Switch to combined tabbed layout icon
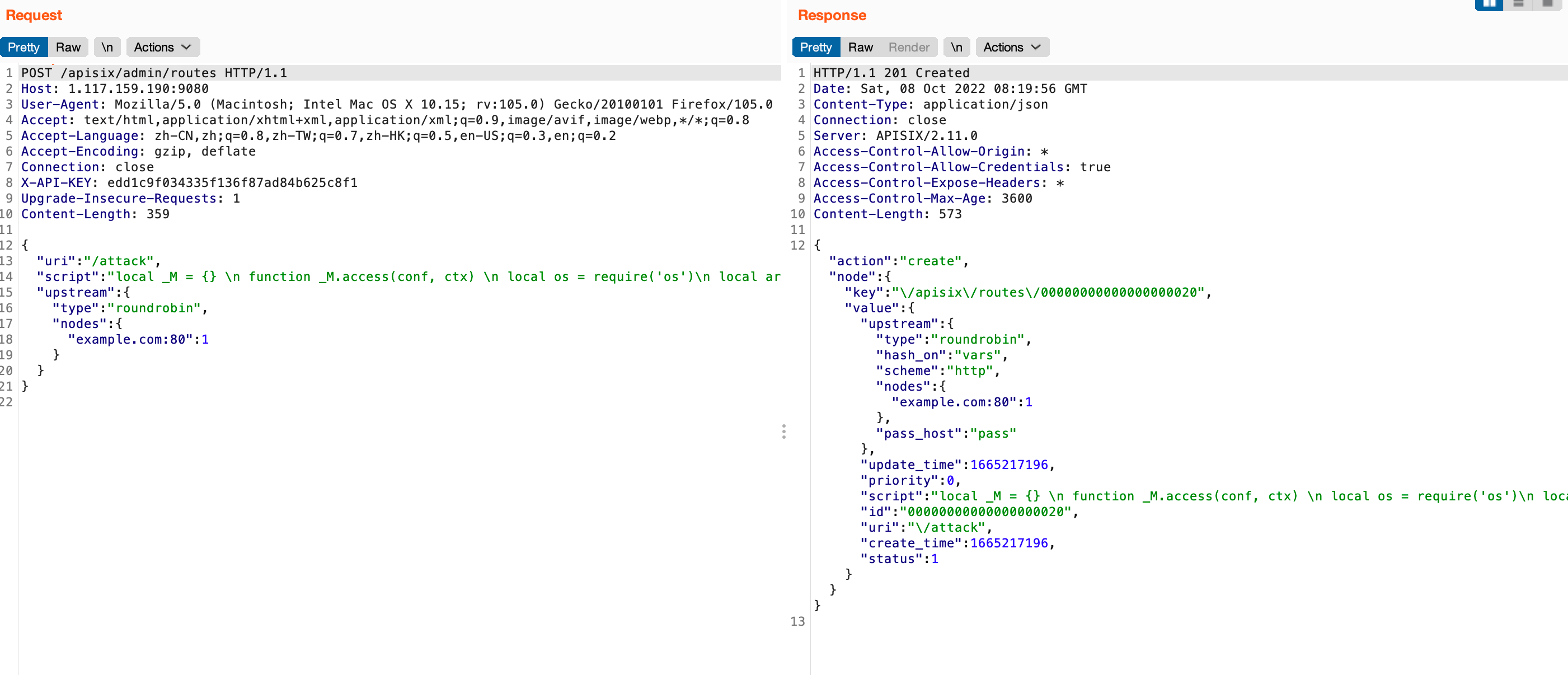 click(1547, 4)
